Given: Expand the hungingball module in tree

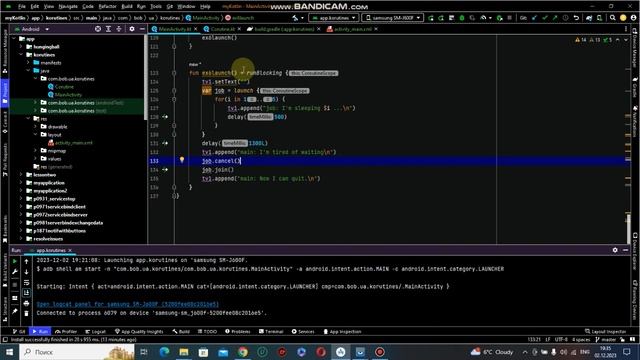Looking at the screenshot, I should [21, 47].
